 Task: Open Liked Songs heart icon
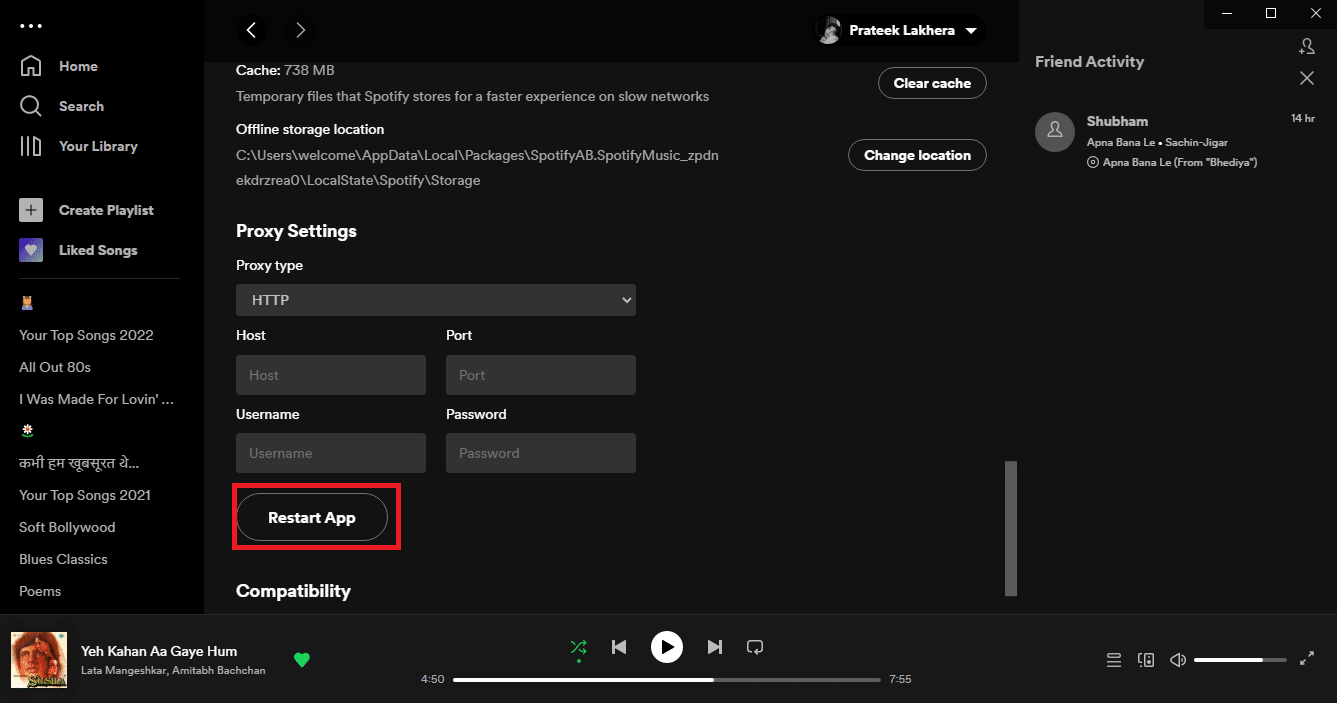[x=31, y=250]
